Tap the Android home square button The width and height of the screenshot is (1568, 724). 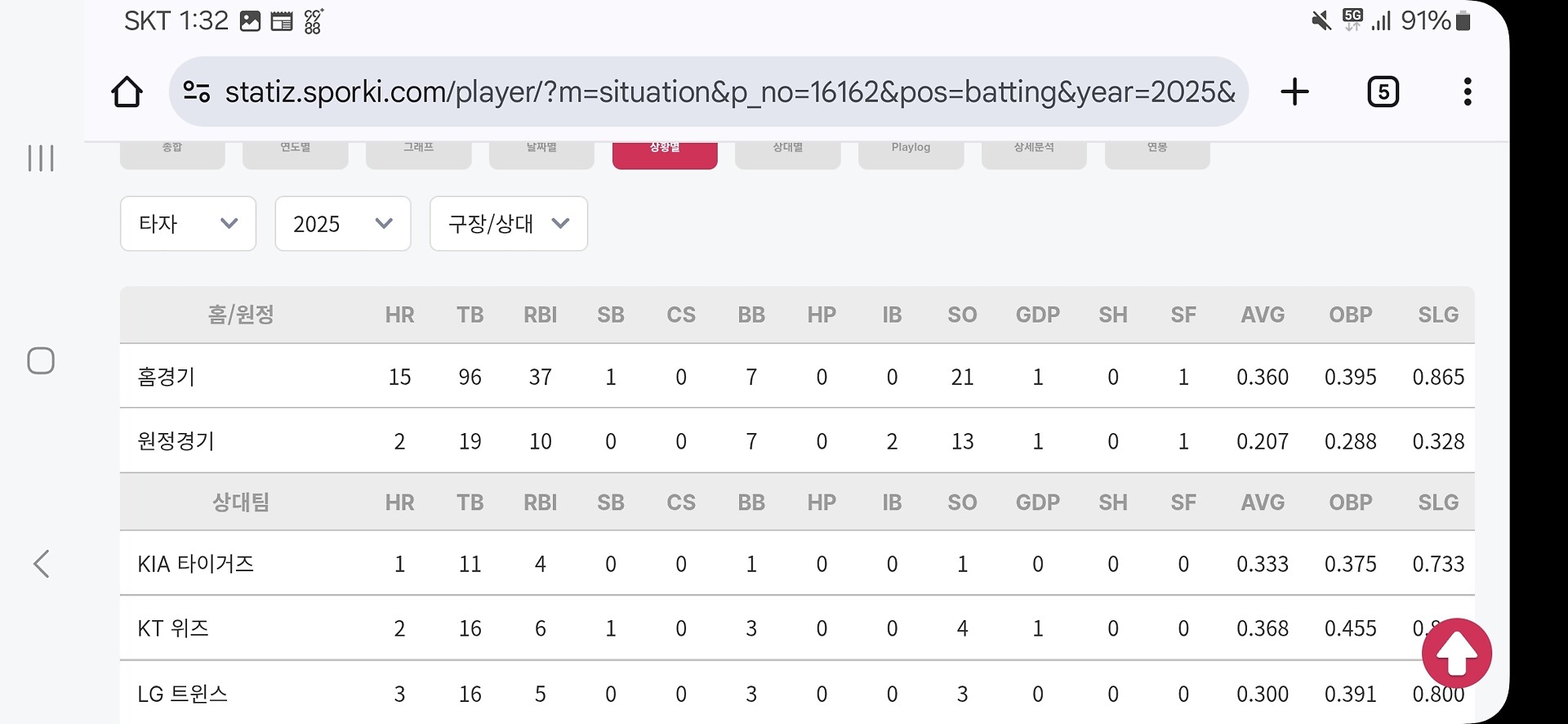pos(41,360)
